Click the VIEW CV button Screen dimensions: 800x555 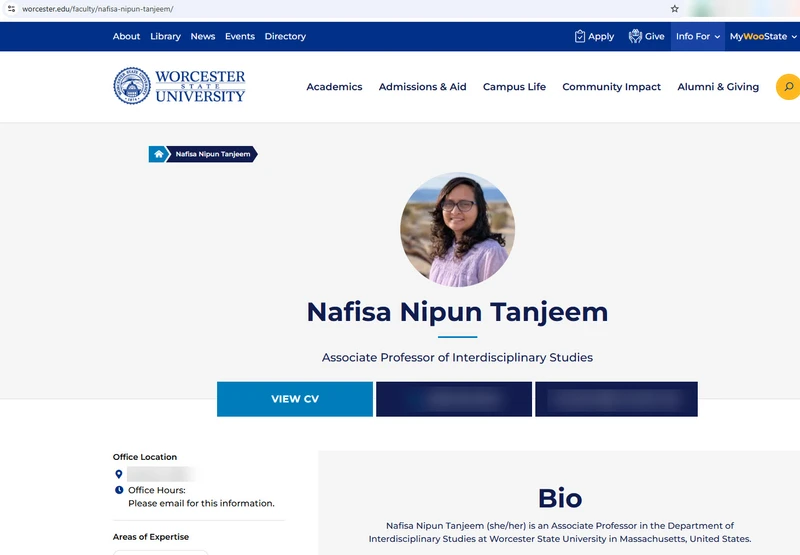[295, 399]
